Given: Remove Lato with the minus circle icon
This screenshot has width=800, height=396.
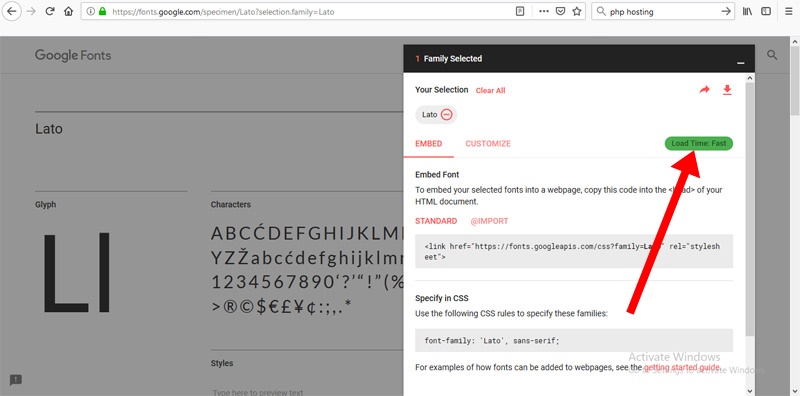Looking at the screenshot, I should click(x=446, y=114).
